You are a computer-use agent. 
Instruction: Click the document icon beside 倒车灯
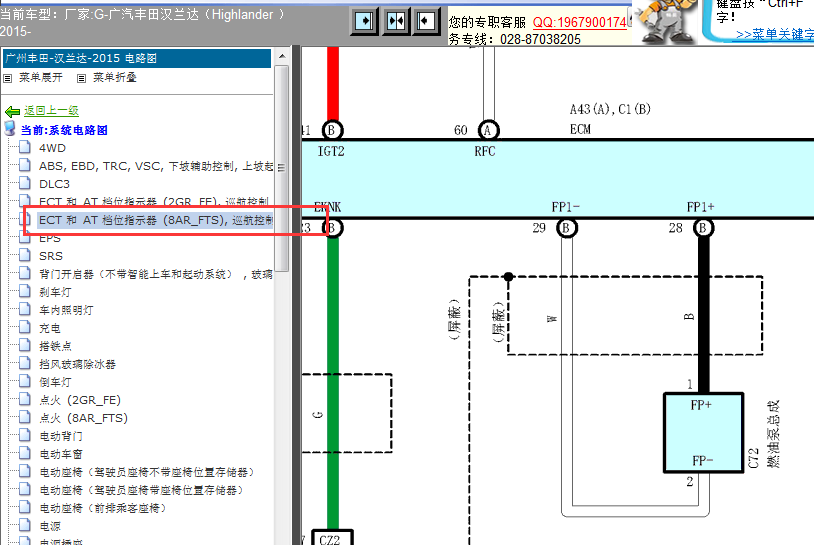24,380
